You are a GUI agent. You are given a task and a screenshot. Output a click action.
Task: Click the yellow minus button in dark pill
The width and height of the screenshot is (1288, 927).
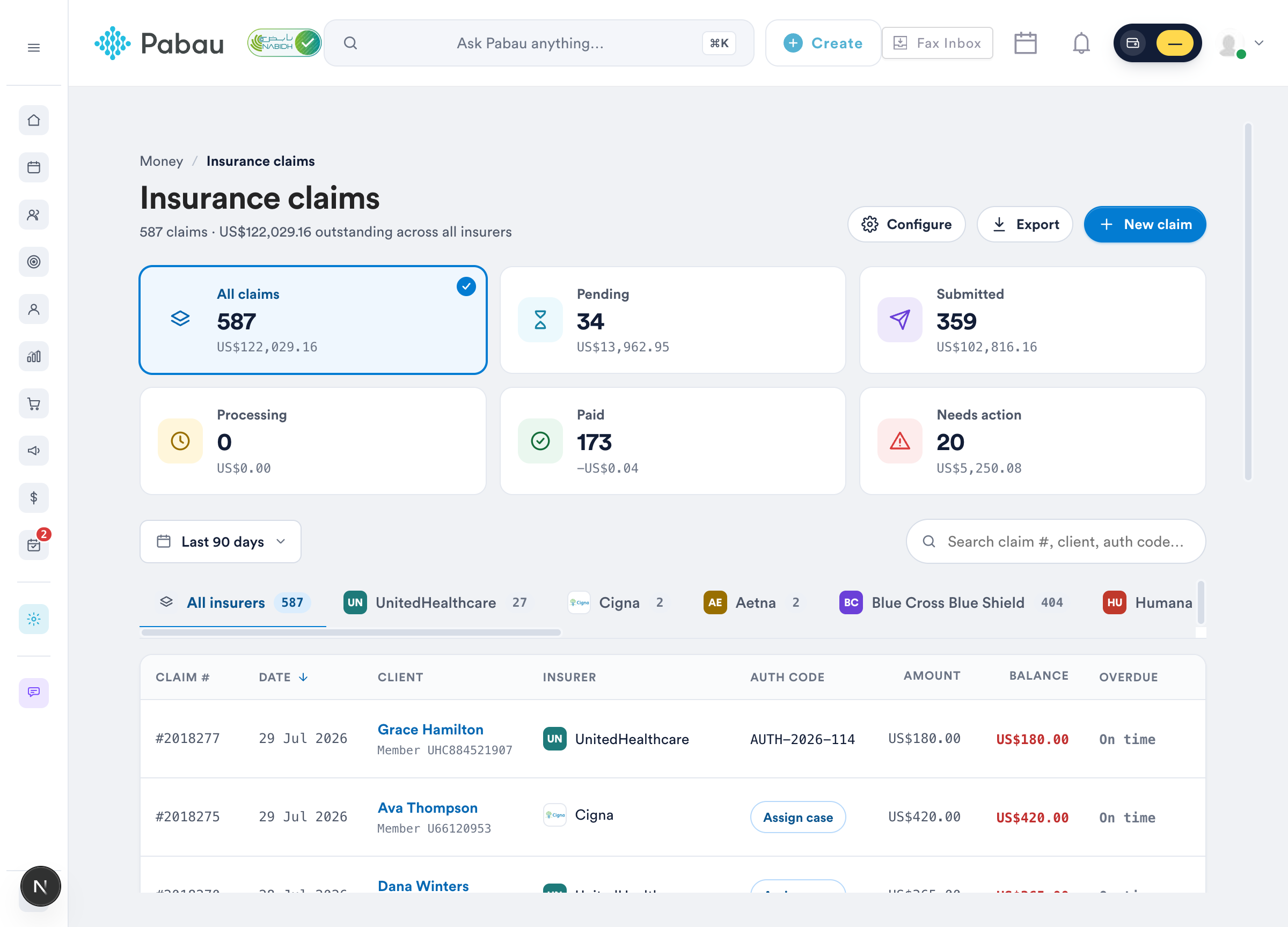tap(1174, 43)
